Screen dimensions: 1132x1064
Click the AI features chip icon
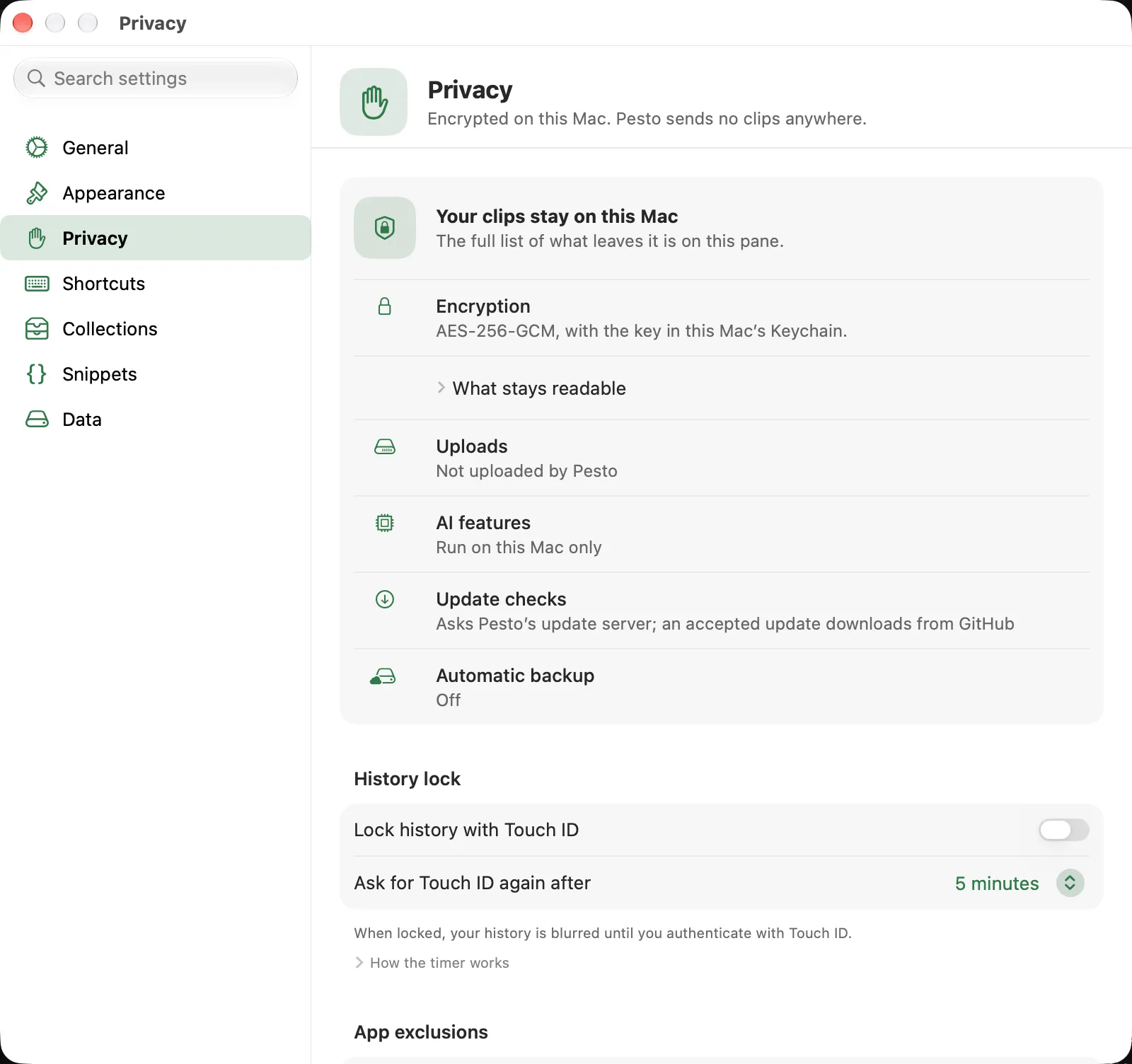(x=385, y=523)
